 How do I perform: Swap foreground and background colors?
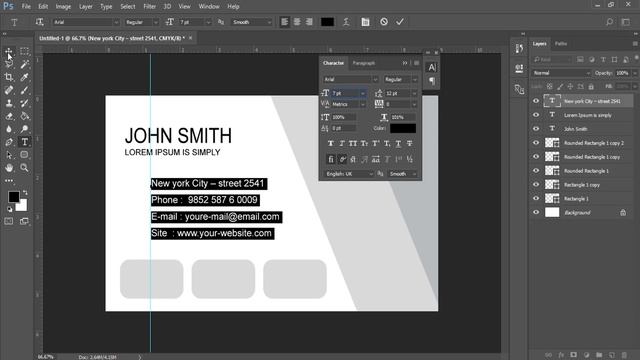[x=25, y=192]
